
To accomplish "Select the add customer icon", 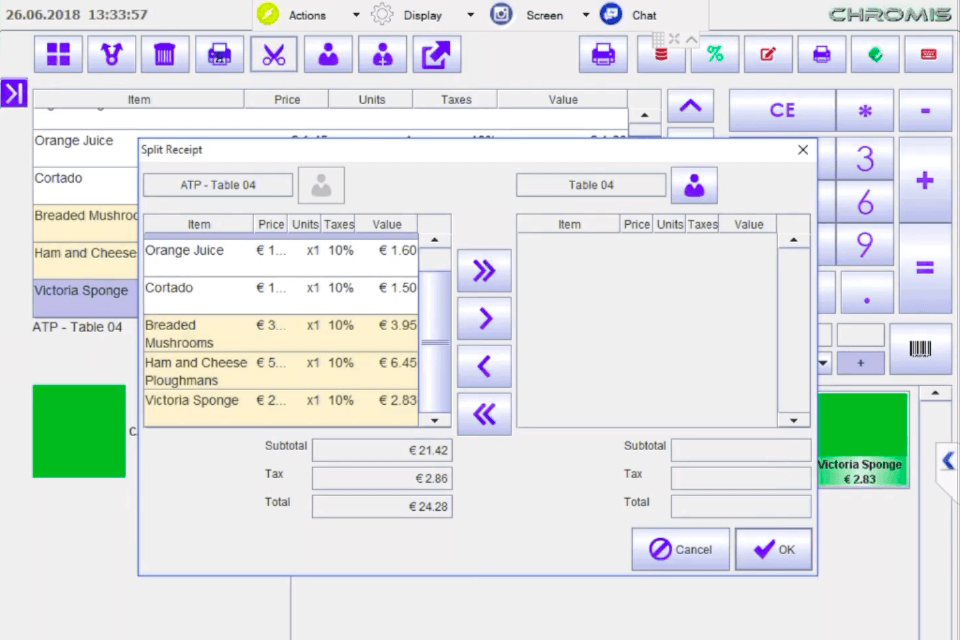I will 382,54.
